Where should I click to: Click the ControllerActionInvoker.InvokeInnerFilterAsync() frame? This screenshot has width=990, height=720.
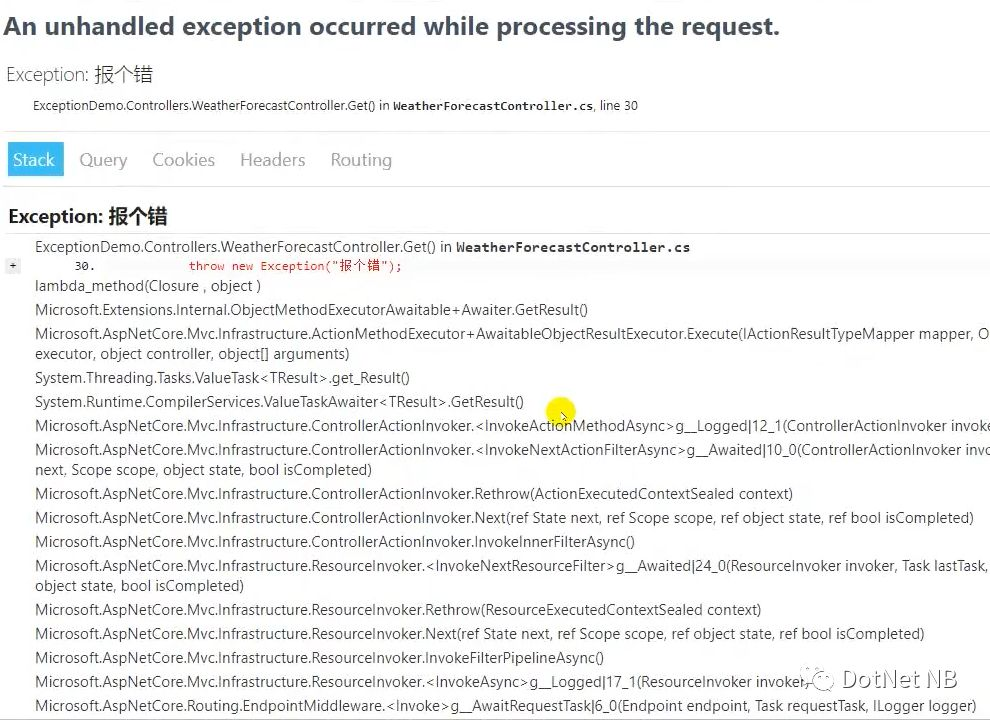click(x=334, y=542)
